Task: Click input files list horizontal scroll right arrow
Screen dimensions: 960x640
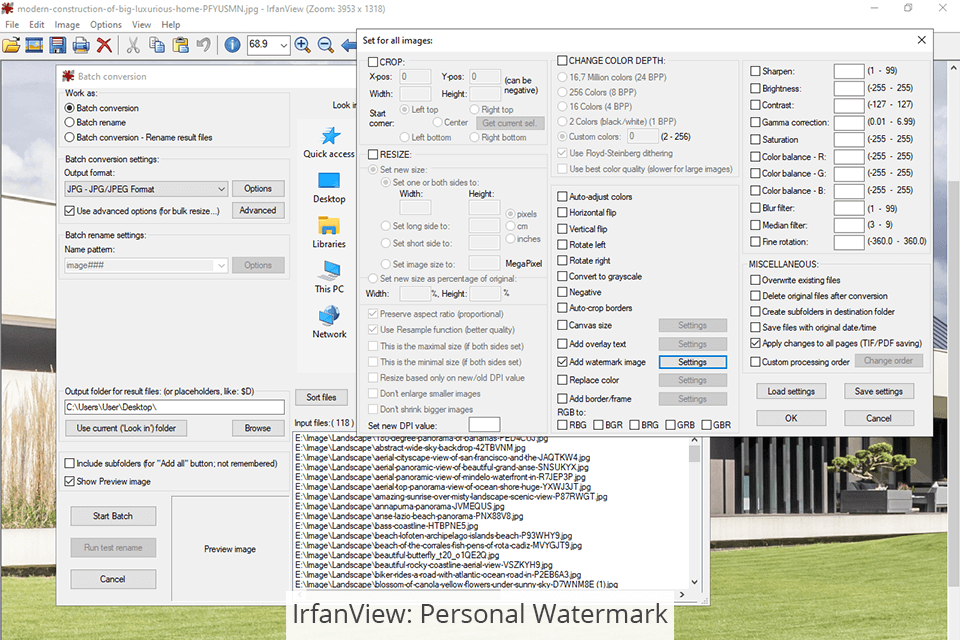Action: click(x=682, y=594)
